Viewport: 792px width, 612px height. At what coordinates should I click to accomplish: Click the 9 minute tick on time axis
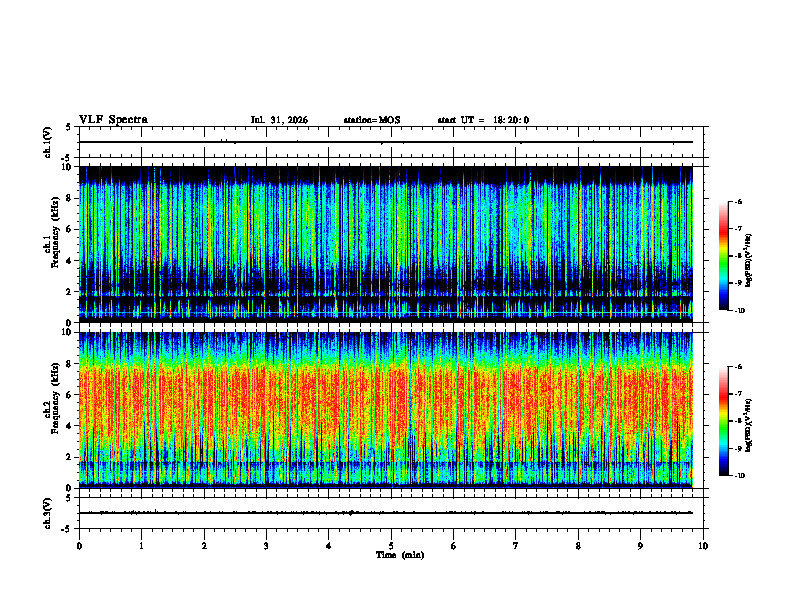pyautogui.click(x=640, y=546)
